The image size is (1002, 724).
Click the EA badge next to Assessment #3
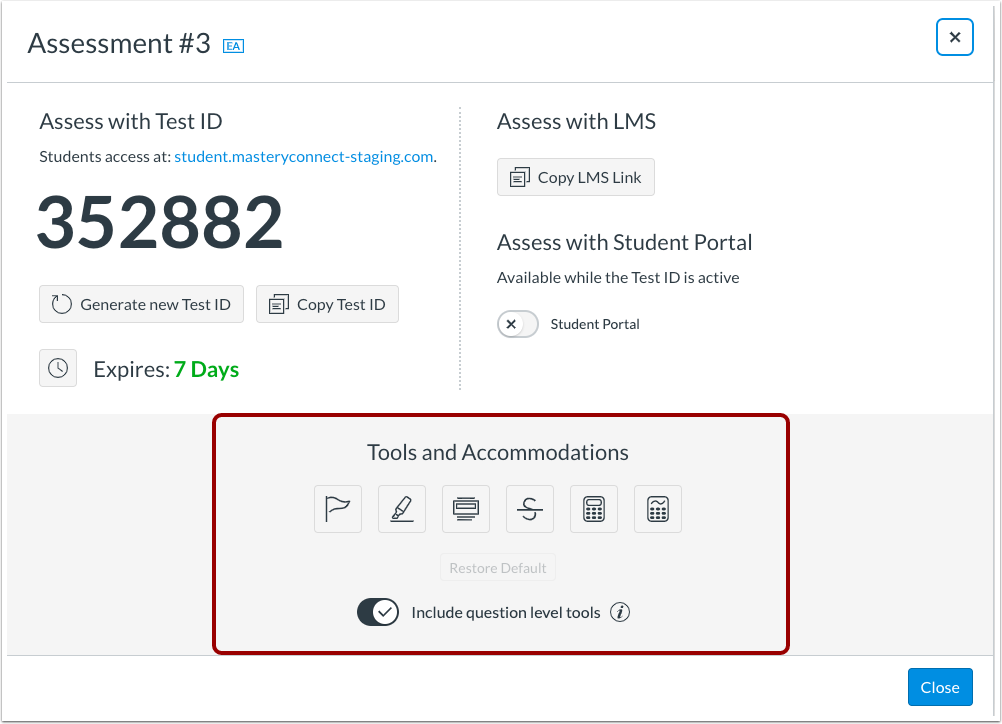[233, 46]
